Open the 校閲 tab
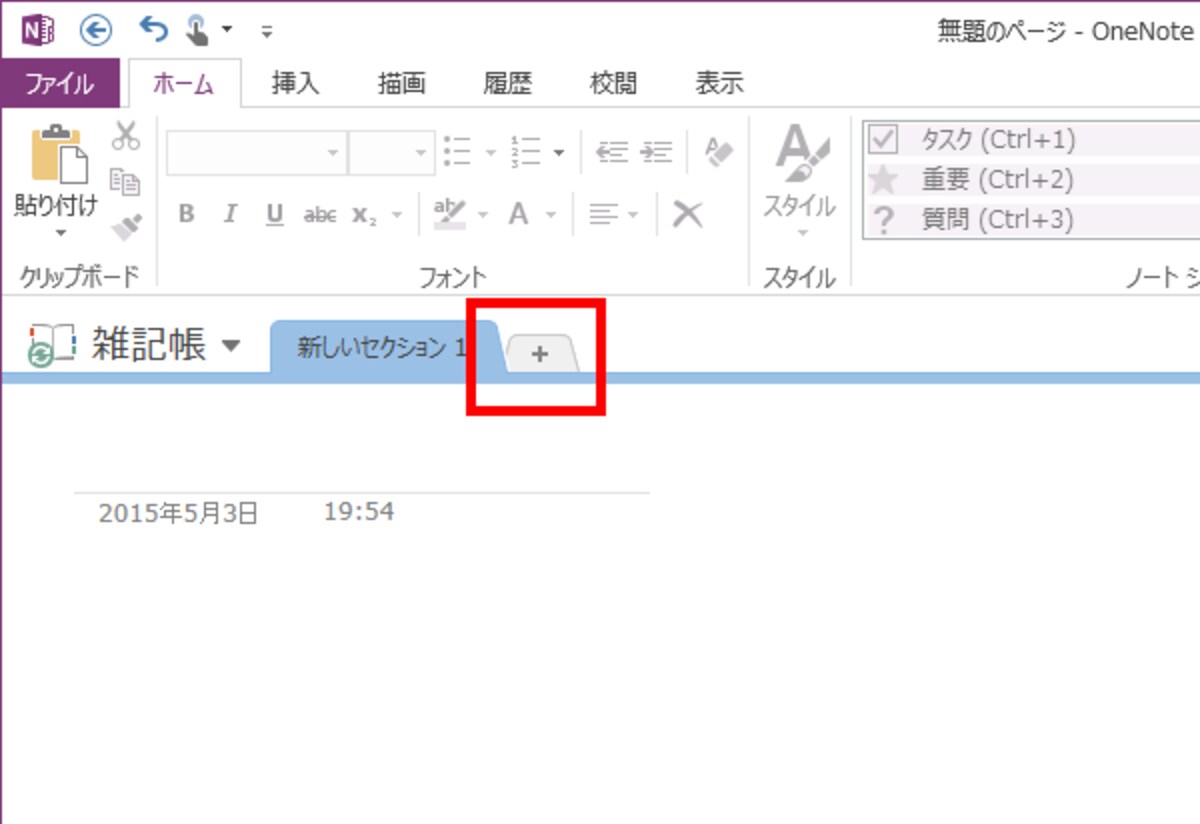Viewport: 1200px width, 824px height. (x=614, y=84)
